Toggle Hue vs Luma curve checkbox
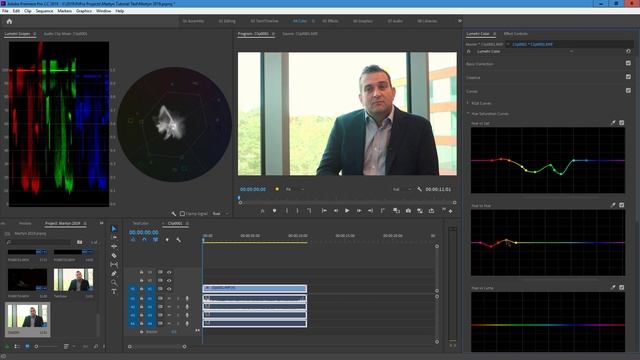The height and width of the screenshot is (360, 640). click(622, 288)
